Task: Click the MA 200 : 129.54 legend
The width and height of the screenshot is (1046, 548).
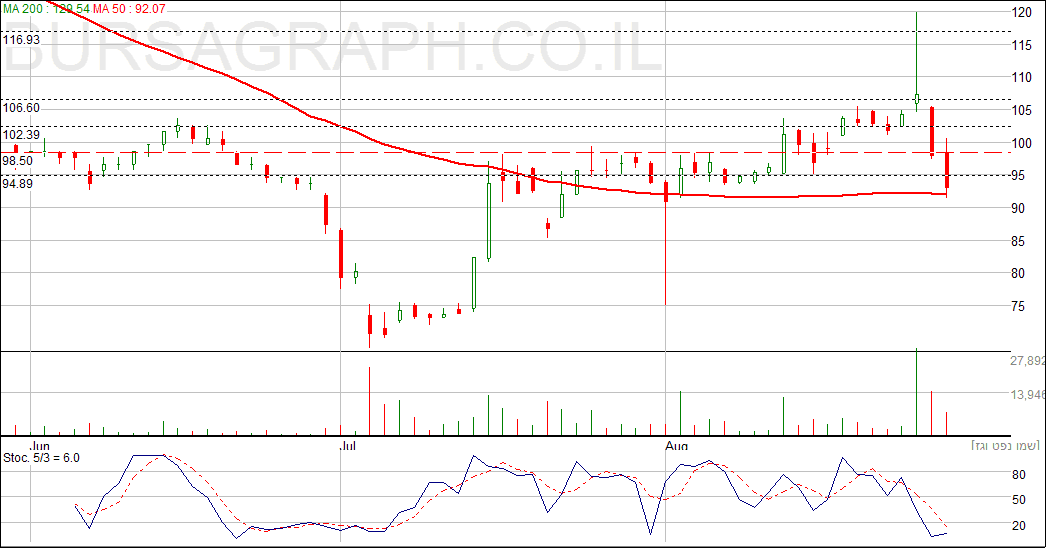Action: point(46,9)
